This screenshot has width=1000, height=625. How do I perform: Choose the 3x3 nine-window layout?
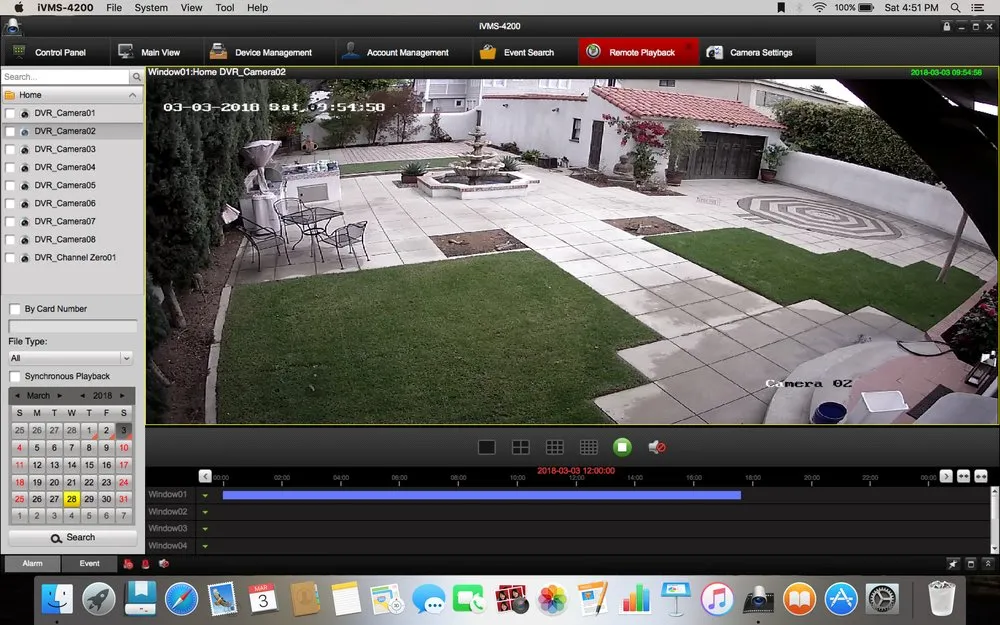[x=554, y=447]
